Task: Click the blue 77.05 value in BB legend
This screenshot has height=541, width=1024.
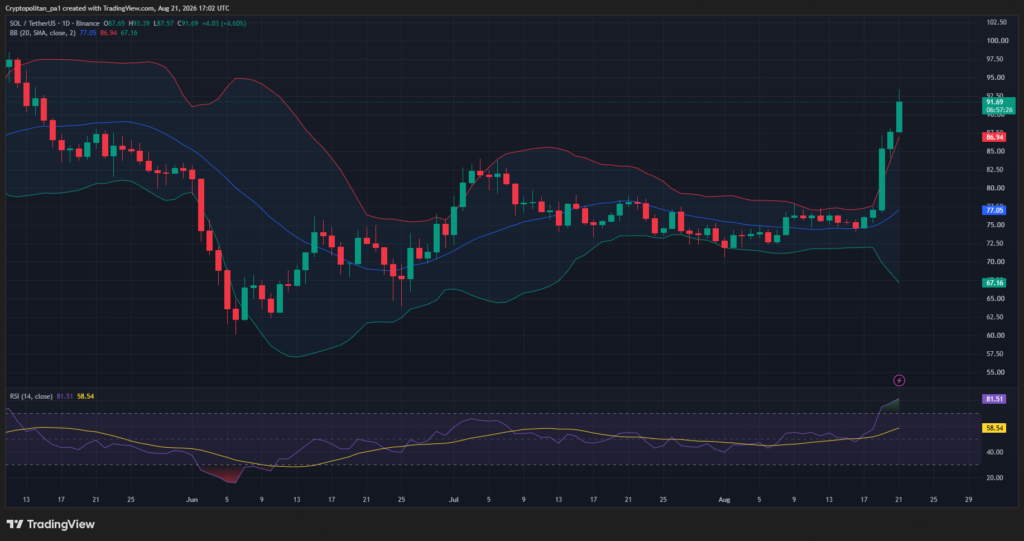Action: click(x=88, y=33)
